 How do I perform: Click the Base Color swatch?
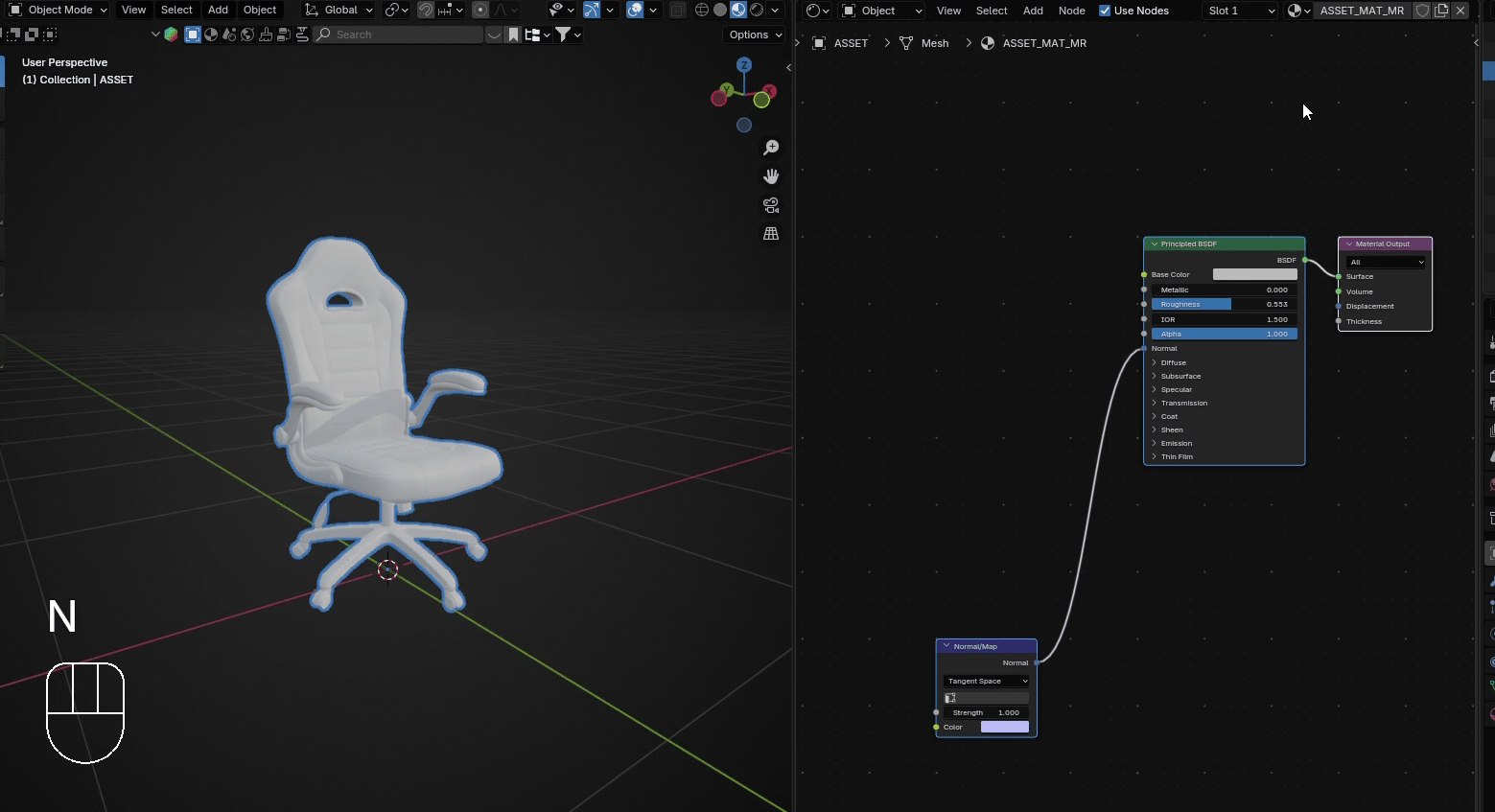tap(1254, 274)
